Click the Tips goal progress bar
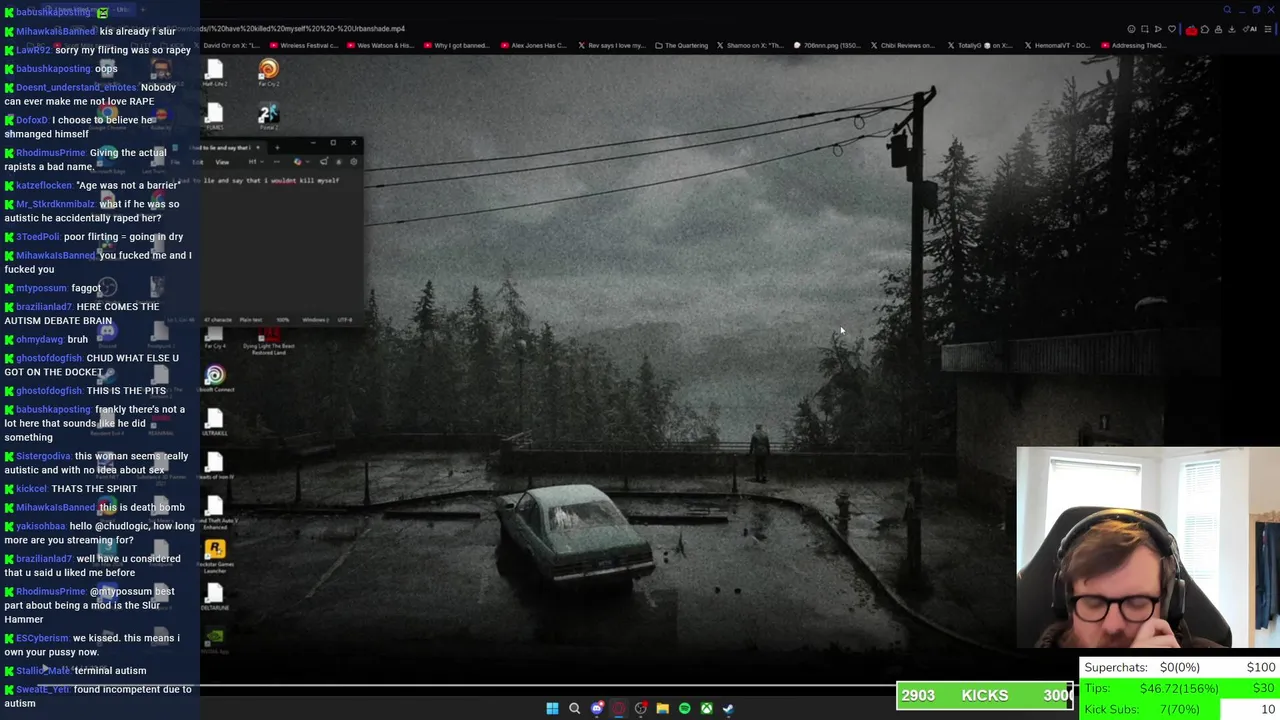 click(x=1180, y=688)
